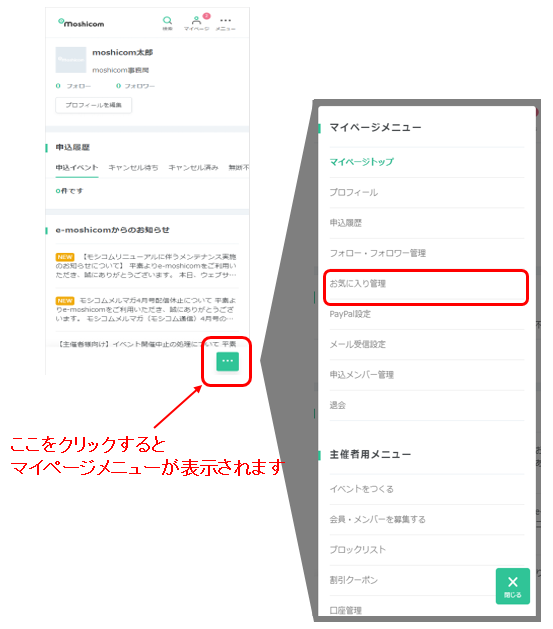Open the フォロワー count link
Screen dimensions: 553x629
click(135, 86)
